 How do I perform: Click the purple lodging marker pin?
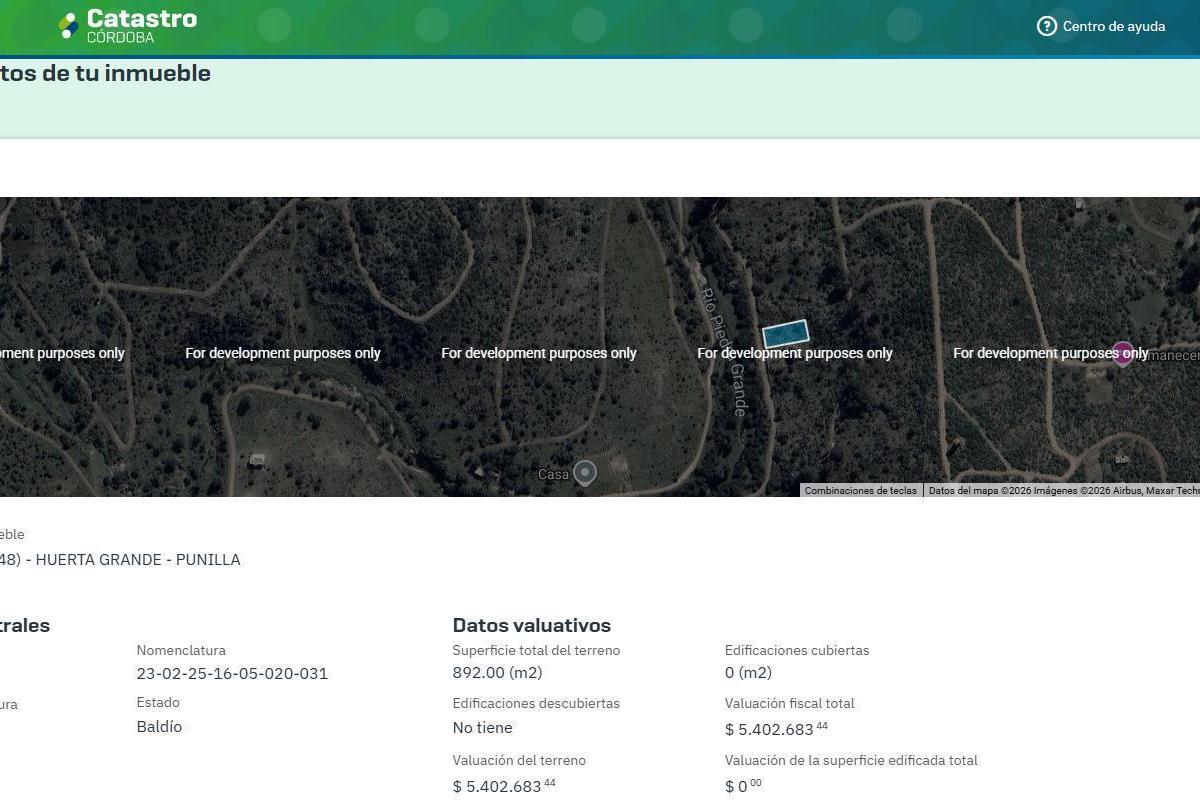[1123, 353]
